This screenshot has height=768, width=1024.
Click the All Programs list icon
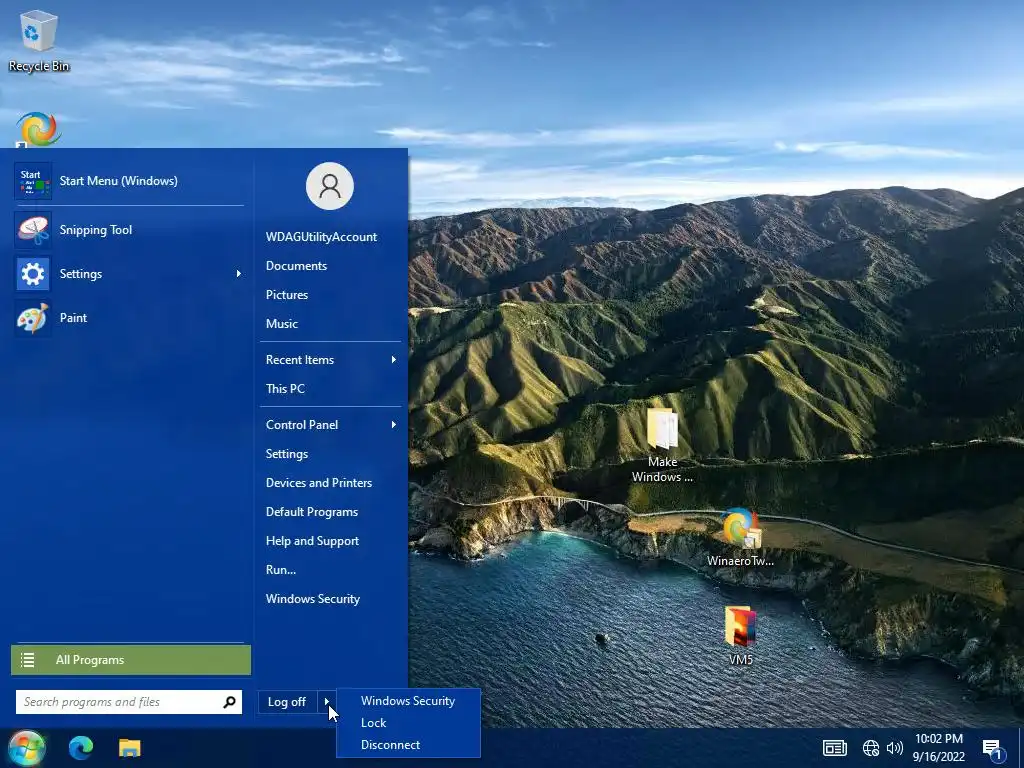[27, 660]
